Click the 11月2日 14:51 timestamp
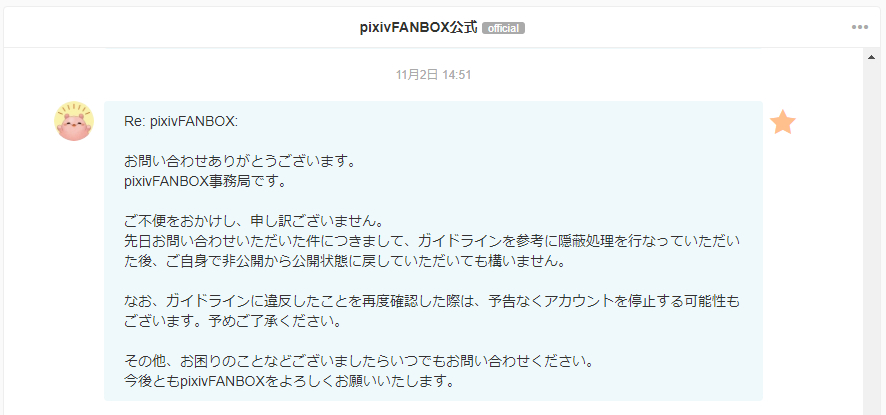The image size is (886, 415). click(x=433, y=75)
